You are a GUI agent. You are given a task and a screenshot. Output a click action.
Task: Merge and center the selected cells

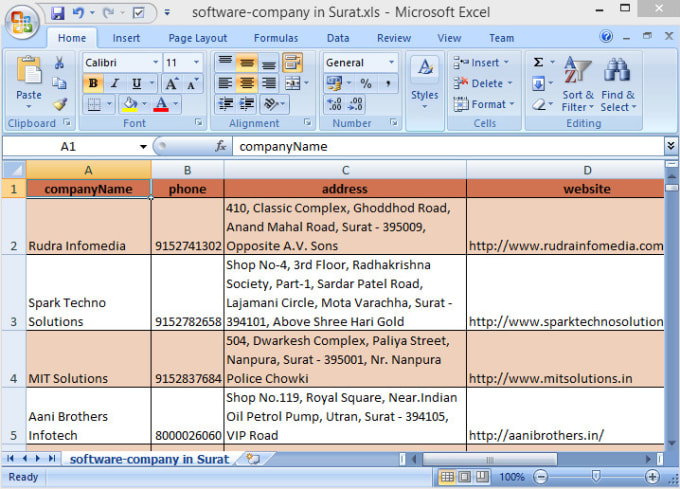[293, 83]
